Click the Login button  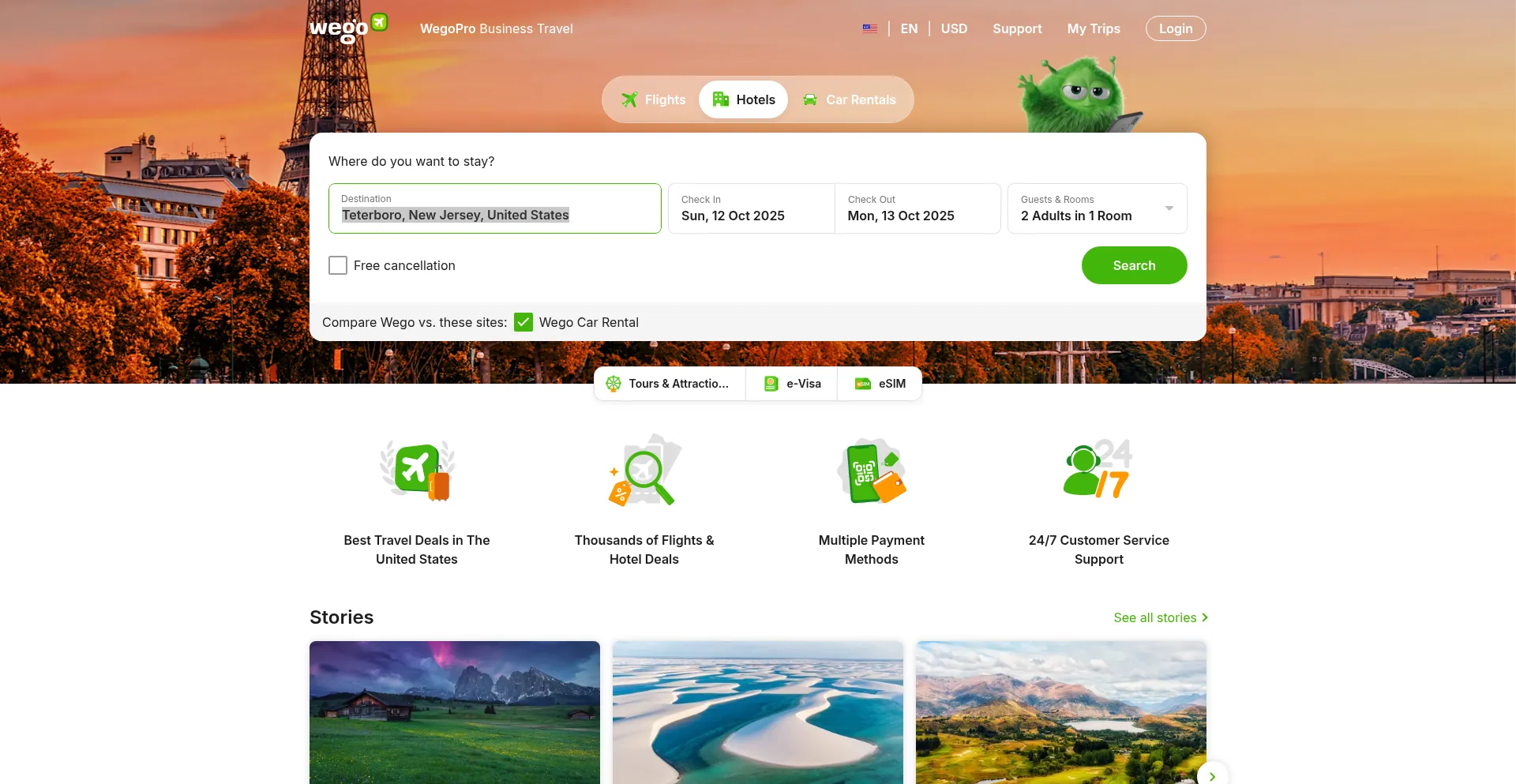click(x=1176, y=28)
